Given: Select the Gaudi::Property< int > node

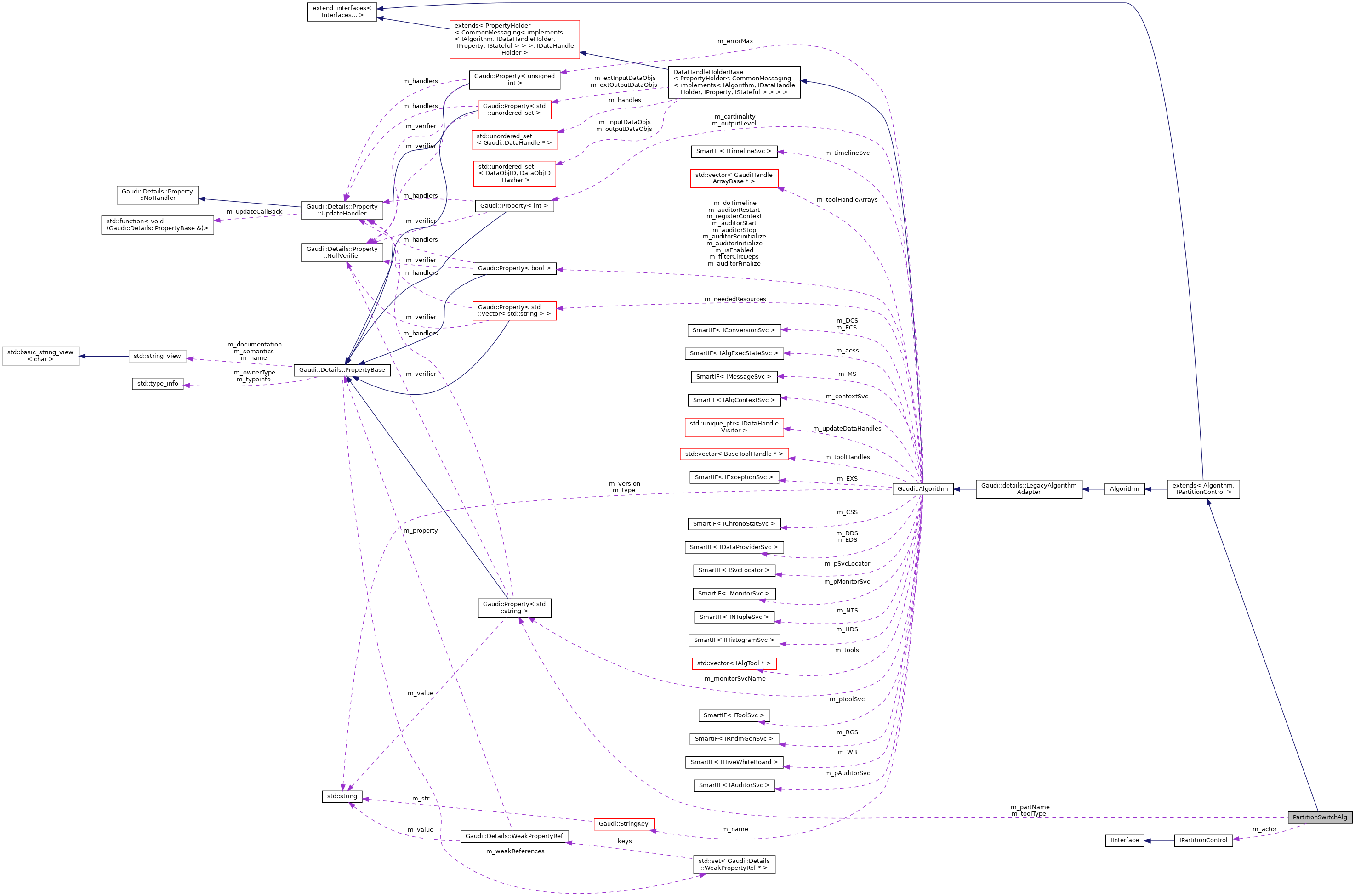Looking at the screenshot, I should pos(514,206).
